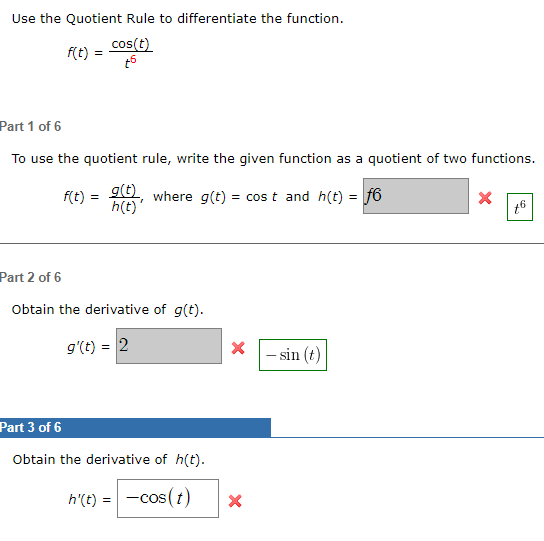This screenshot has height=541, width=544.
Task: Click the green -sin(t) correct answer box
Action: (293, 355)
